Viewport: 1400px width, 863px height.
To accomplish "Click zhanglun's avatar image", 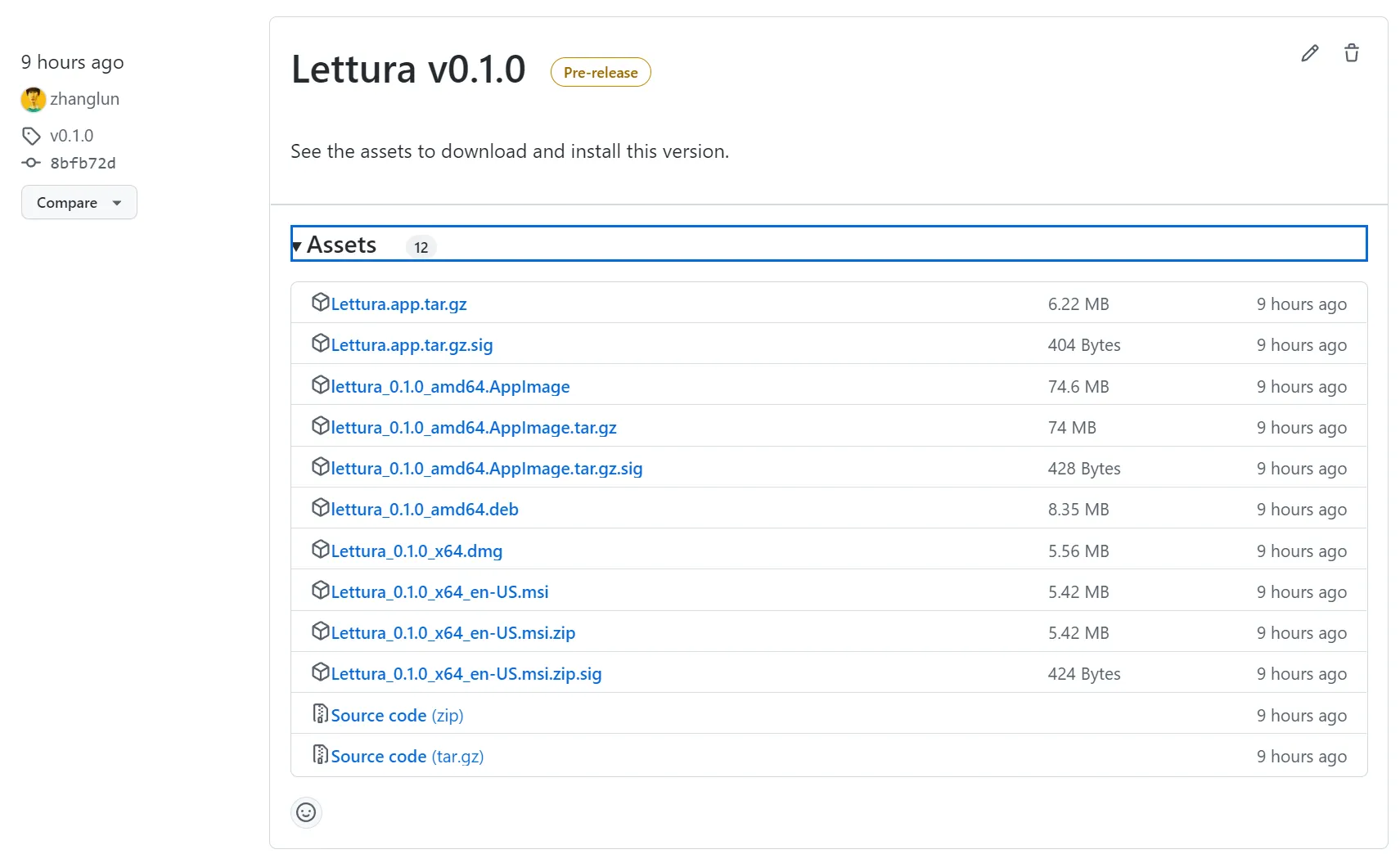I will [x=33, y=99].
